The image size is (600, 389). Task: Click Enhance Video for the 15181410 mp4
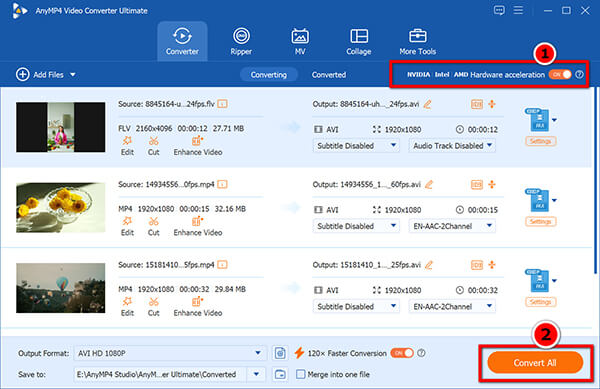[x=198, y=307]
